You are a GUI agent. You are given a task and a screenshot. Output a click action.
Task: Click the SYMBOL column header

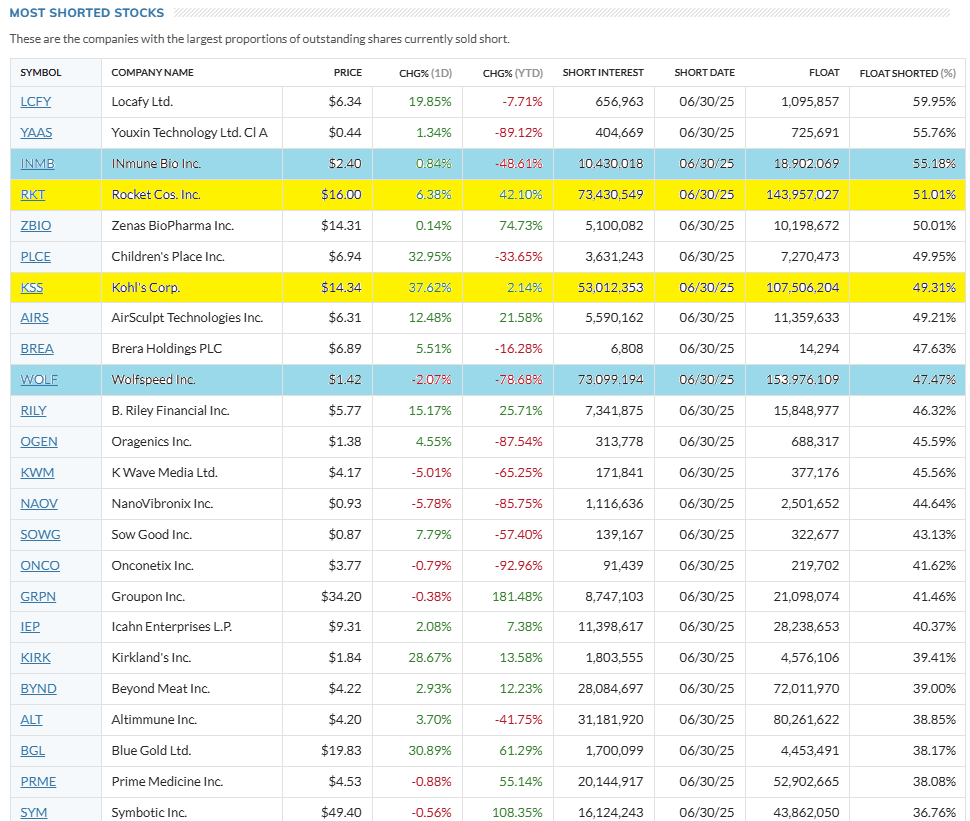coord(41,72)
